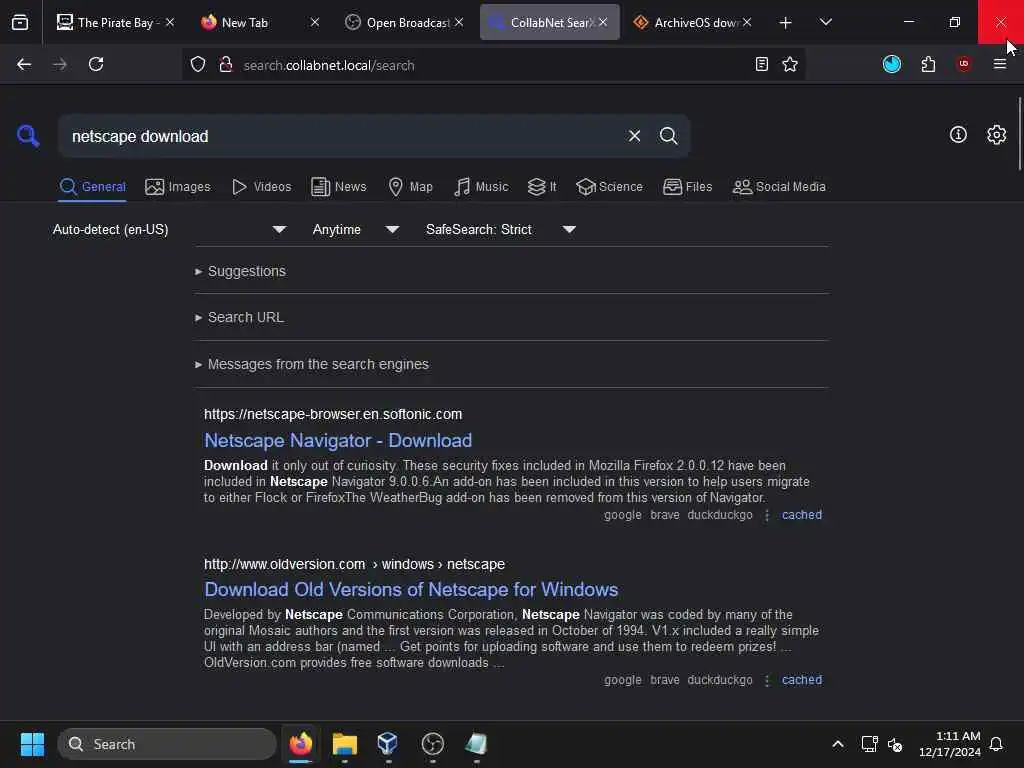Screen dimensions: 1024x768
Task: Submit search using the magnifier button
Action: (x=669, y=136)
